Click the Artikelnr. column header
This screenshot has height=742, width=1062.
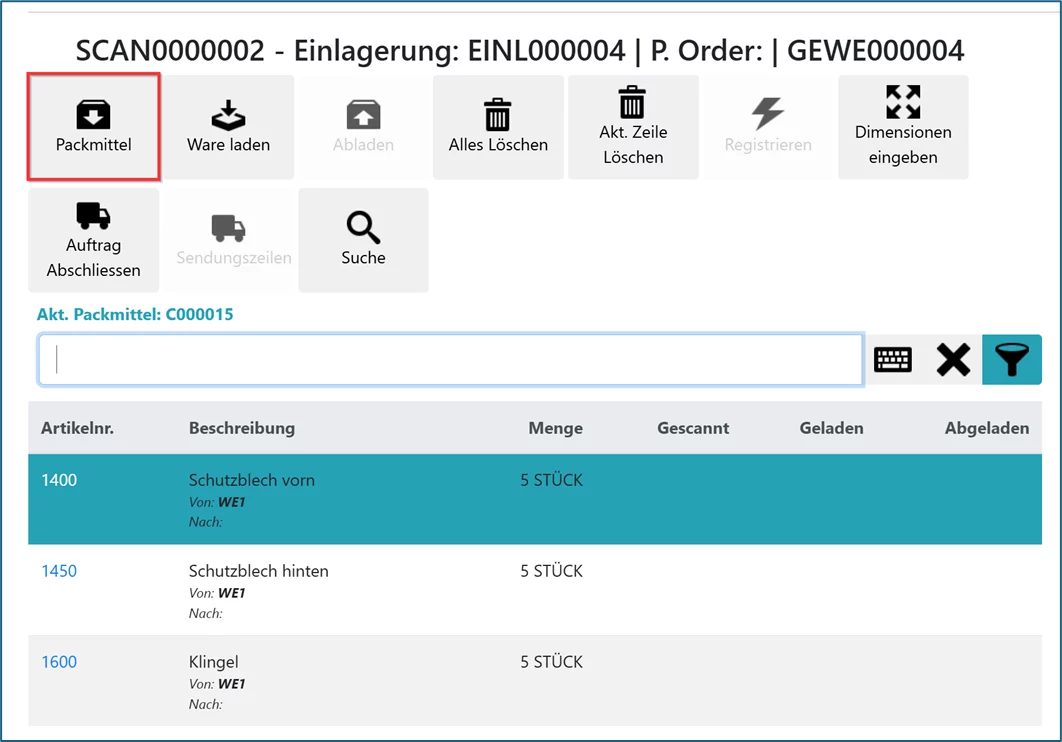pos(77,428)
